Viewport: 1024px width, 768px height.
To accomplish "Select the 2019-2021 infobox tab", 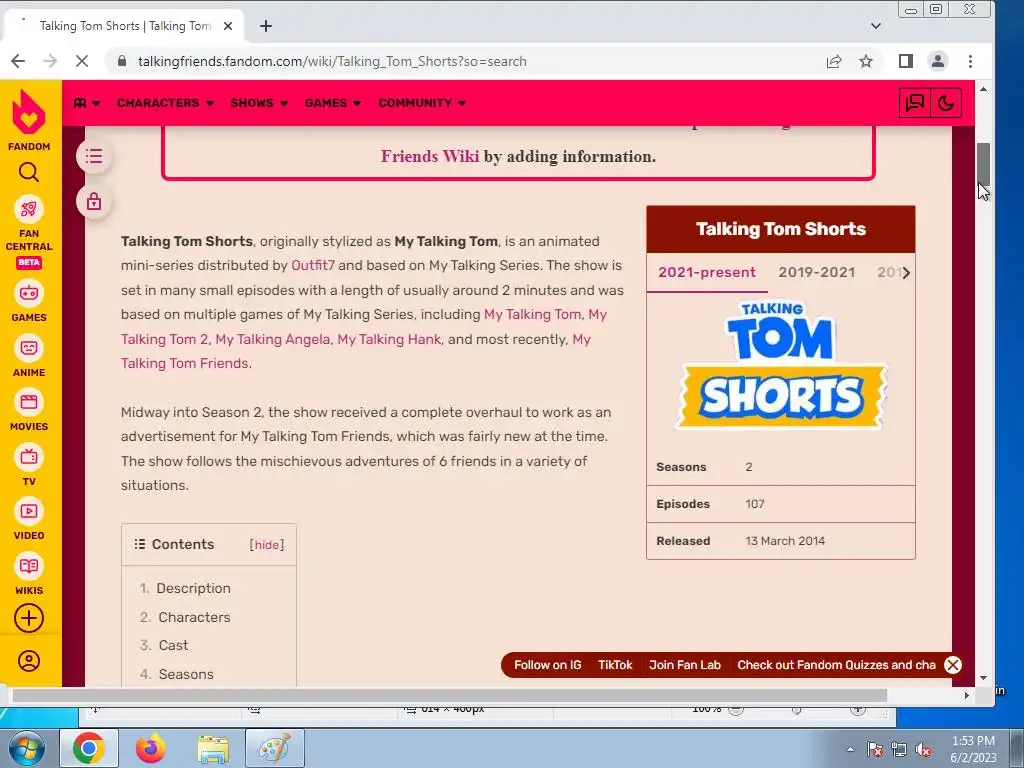I will [816, 272].
